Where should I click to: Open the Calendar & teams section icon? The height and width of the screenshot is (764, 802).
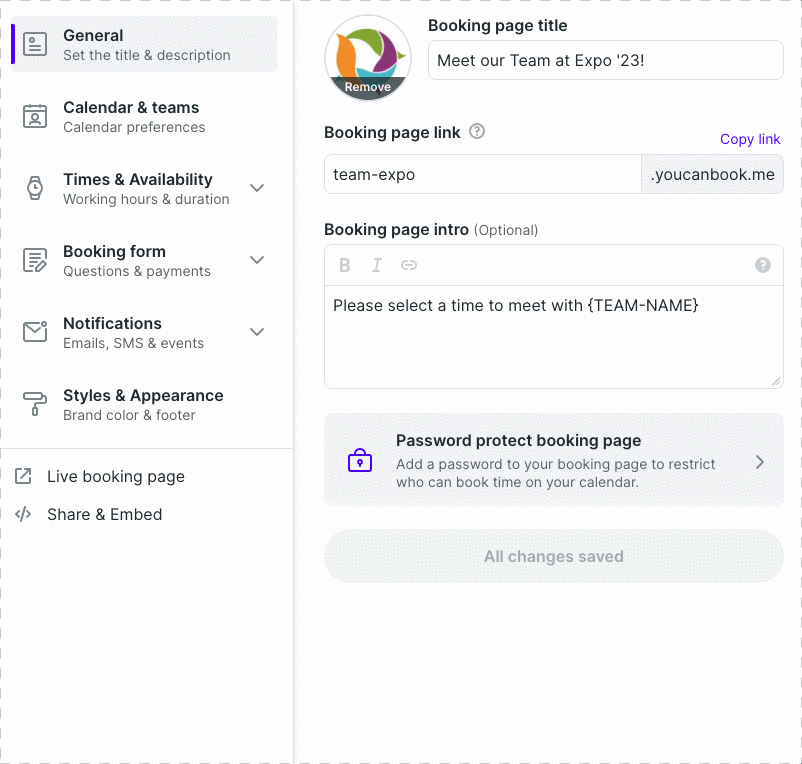[33, 116]
